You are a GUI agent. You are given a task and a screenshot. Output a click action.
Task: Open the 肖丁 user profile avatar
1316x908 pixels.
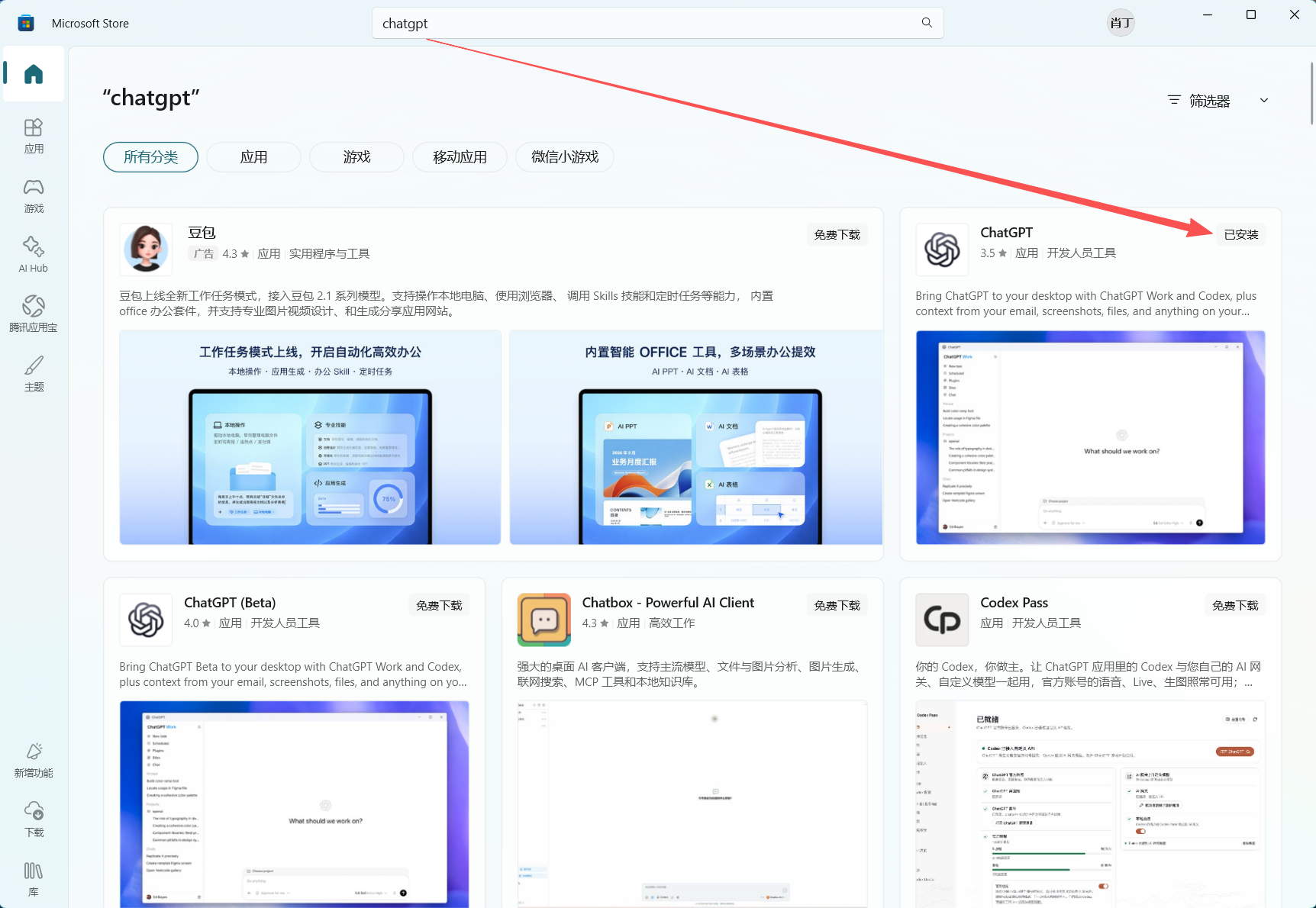[x=1121, y=23]
